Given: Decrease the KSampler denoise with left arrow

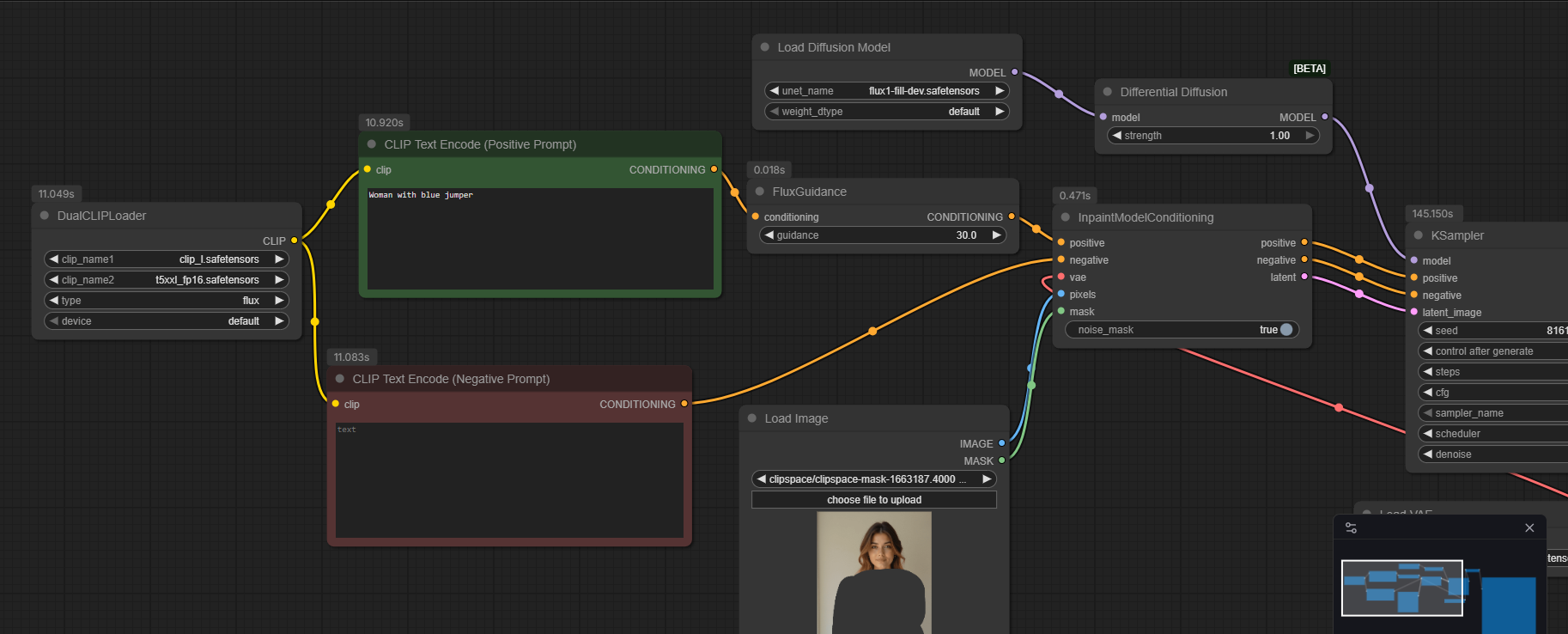Looking at the screenshot, I should [1428, 454].
